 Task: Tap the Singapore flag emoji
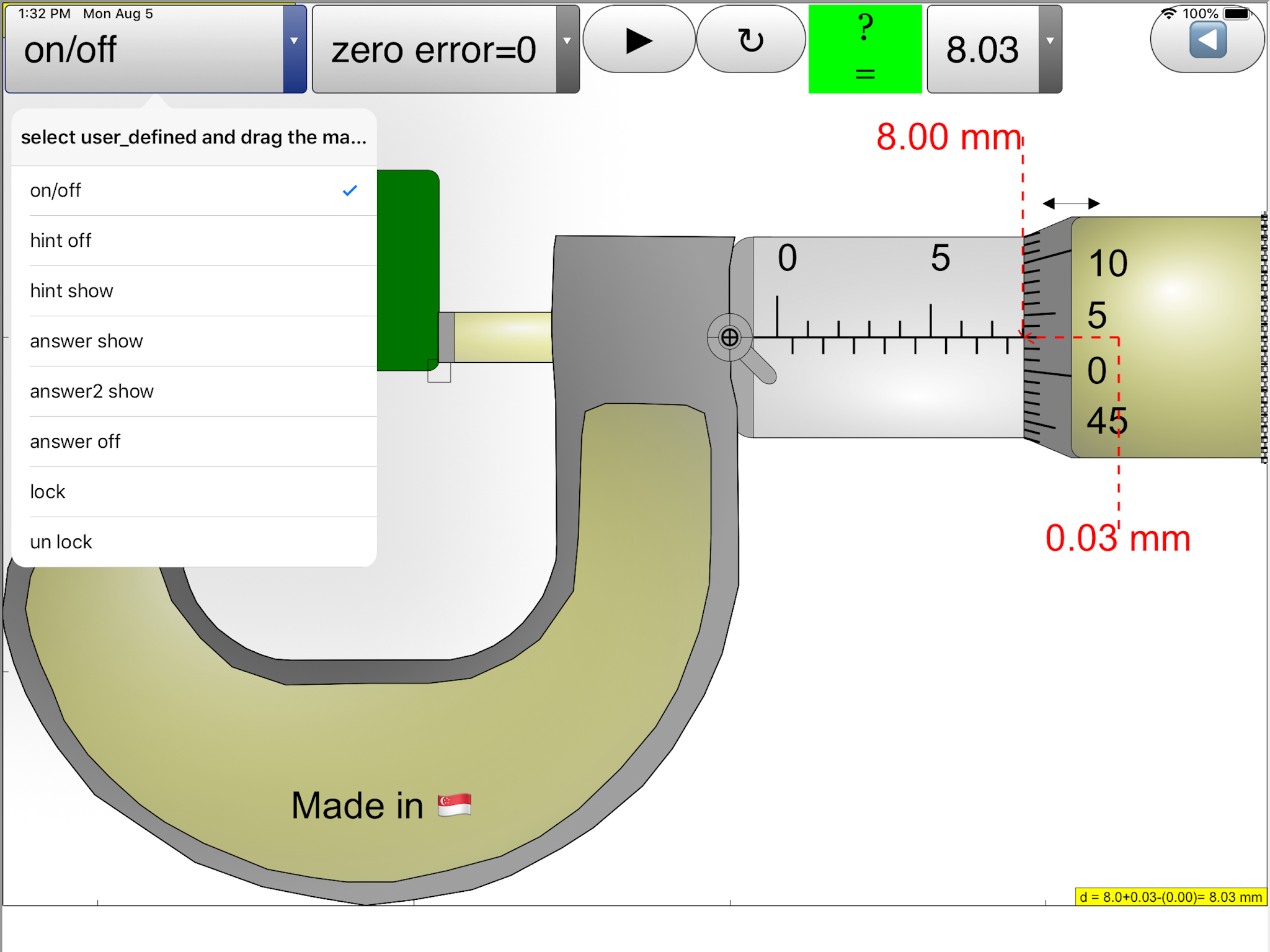[455, 805]
